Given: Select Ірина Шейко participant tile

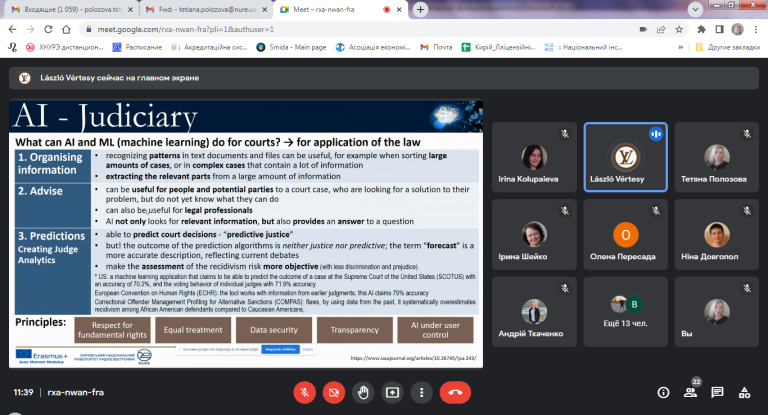Looking at the screenshot, I should click(534, 234).
